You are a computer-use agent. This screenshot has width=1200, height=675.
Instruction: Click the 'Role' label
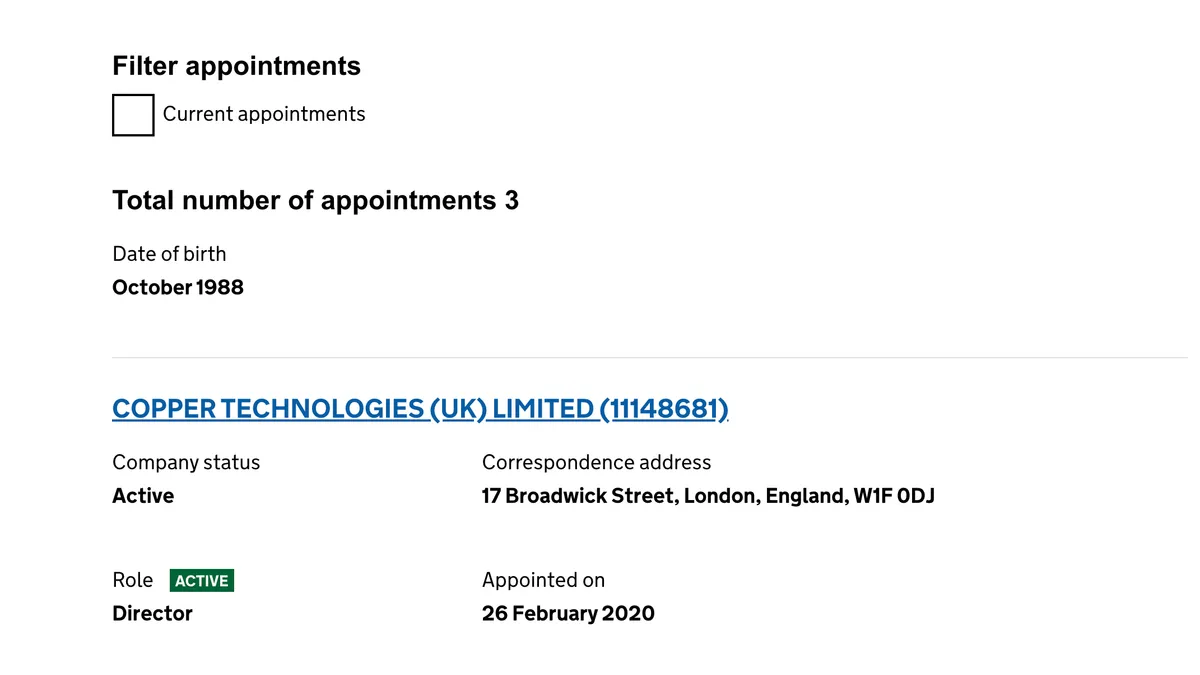(132, 580)
